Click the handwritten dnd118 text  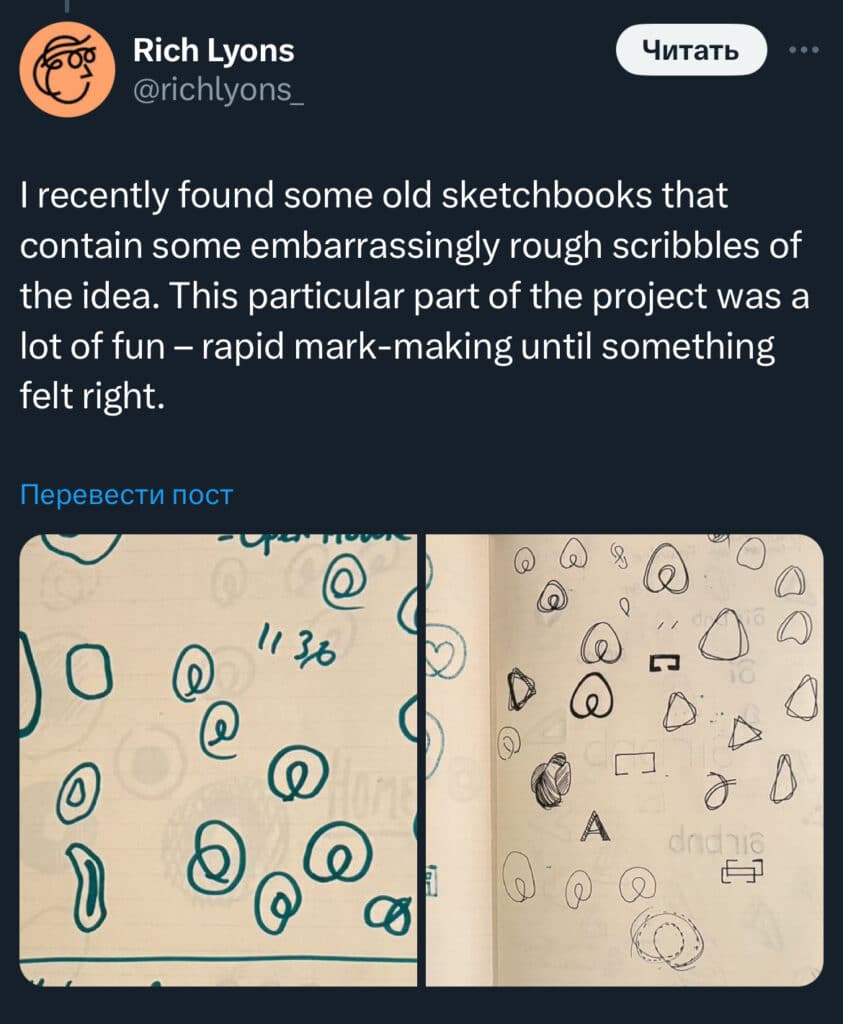tap(715, 841)
